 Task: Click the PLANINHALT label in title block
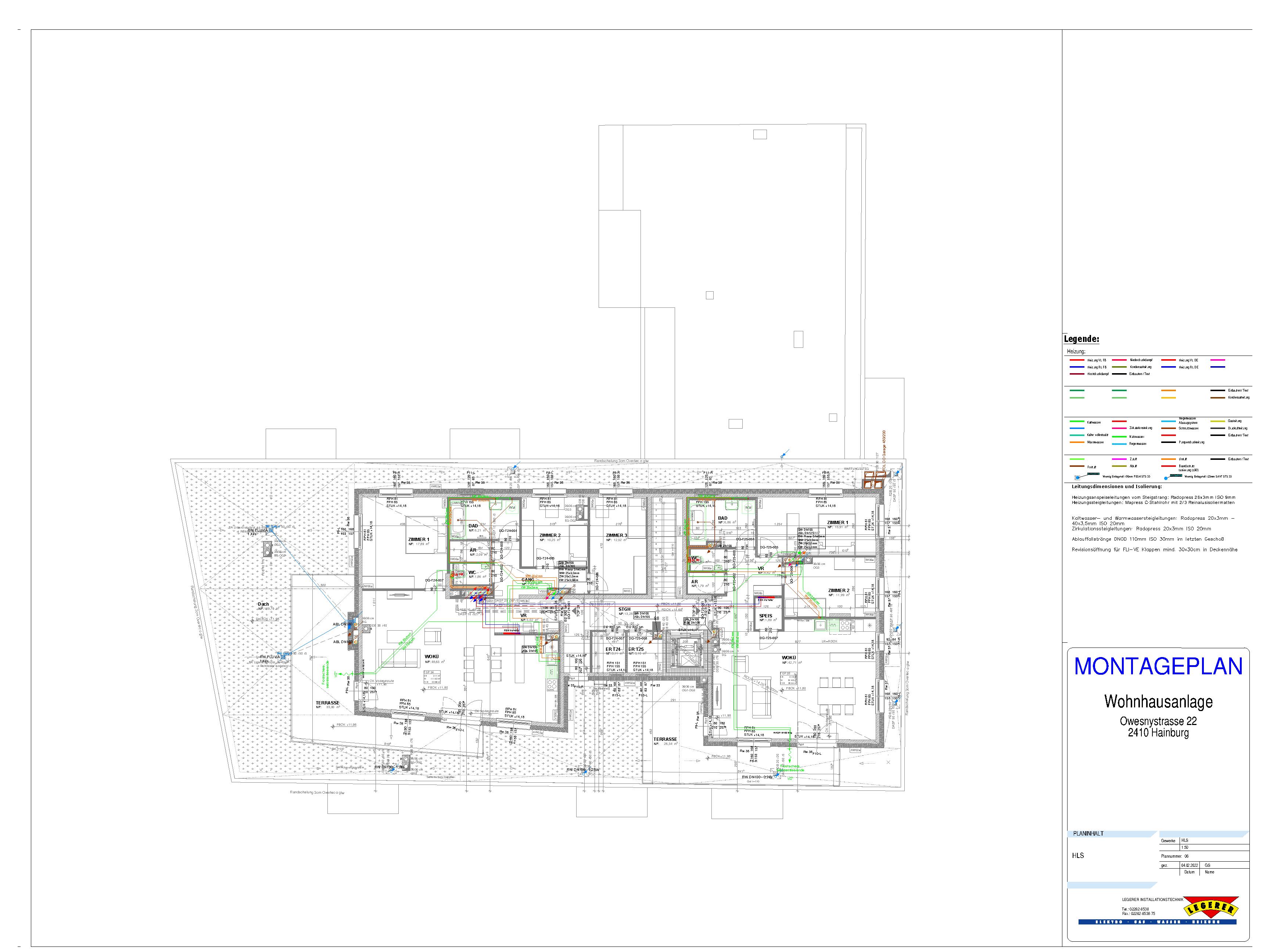(1088, 834)
